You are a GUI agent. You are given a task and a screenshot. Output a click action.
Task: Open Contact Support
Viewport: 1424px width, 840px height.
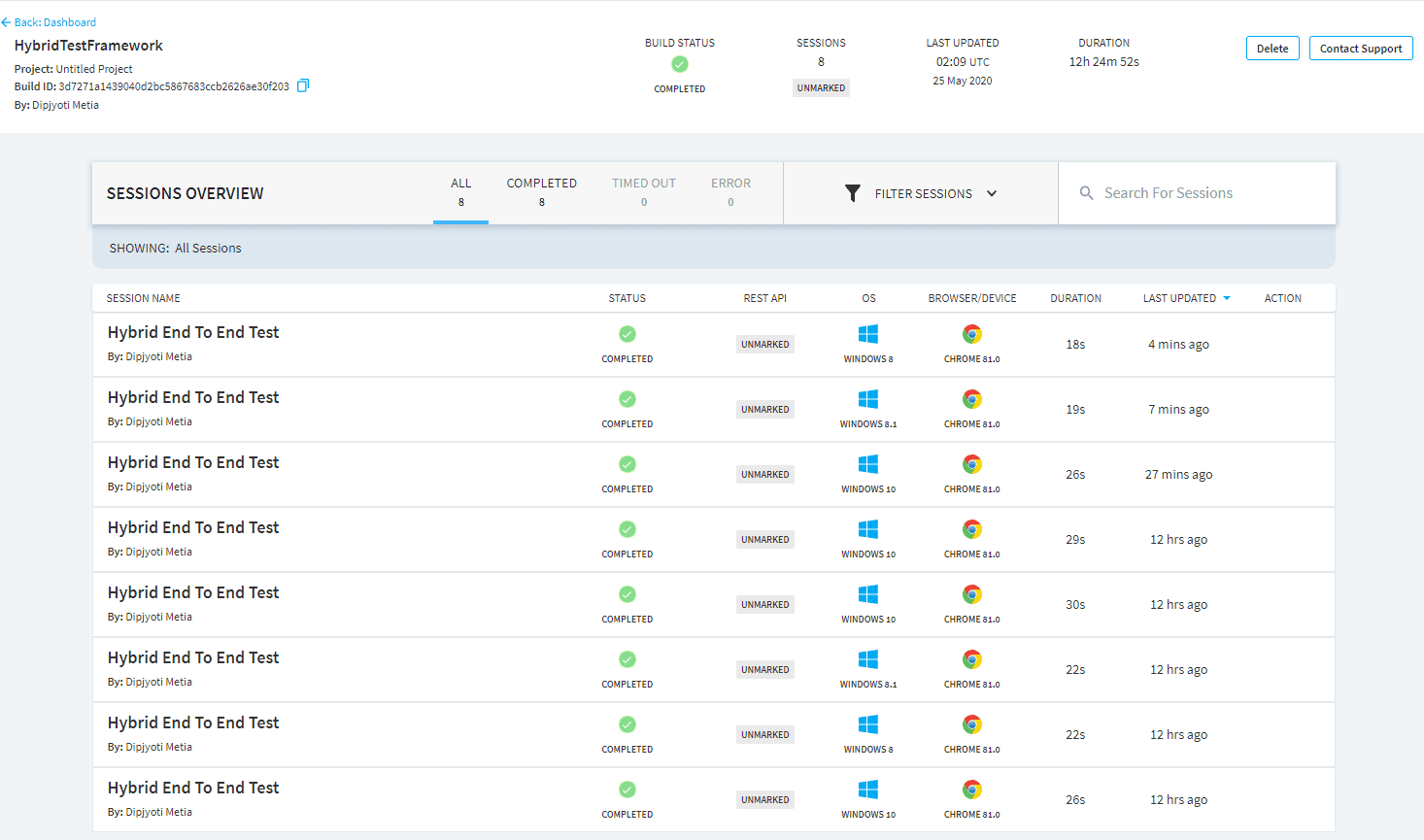tap(1360, 47)
